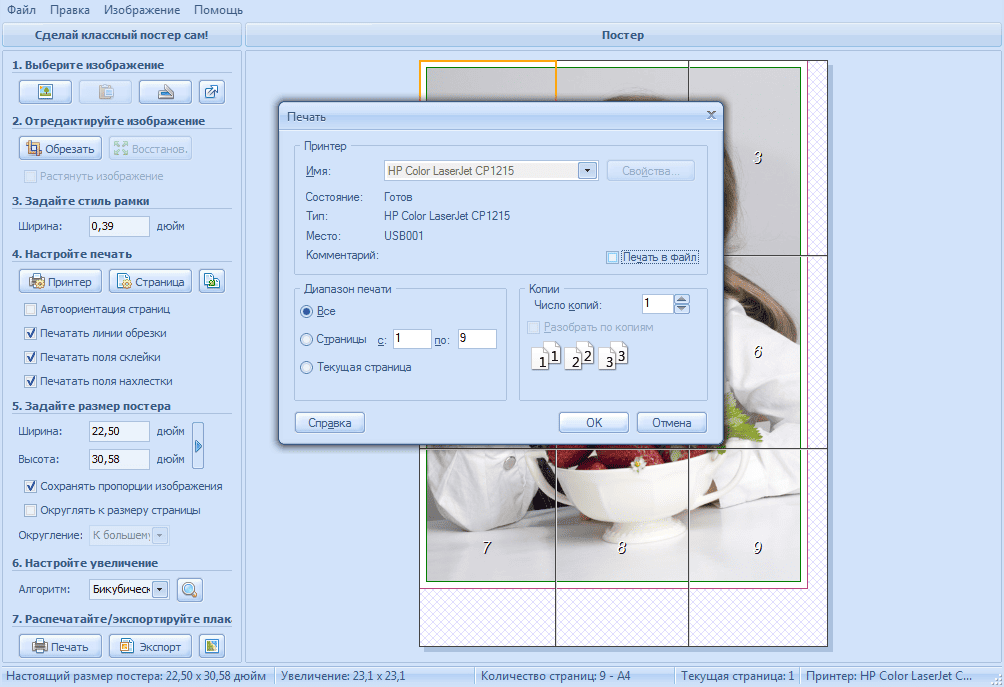
Task: Uncheck Печатать поля нахлестки
Action: point(30,381)
